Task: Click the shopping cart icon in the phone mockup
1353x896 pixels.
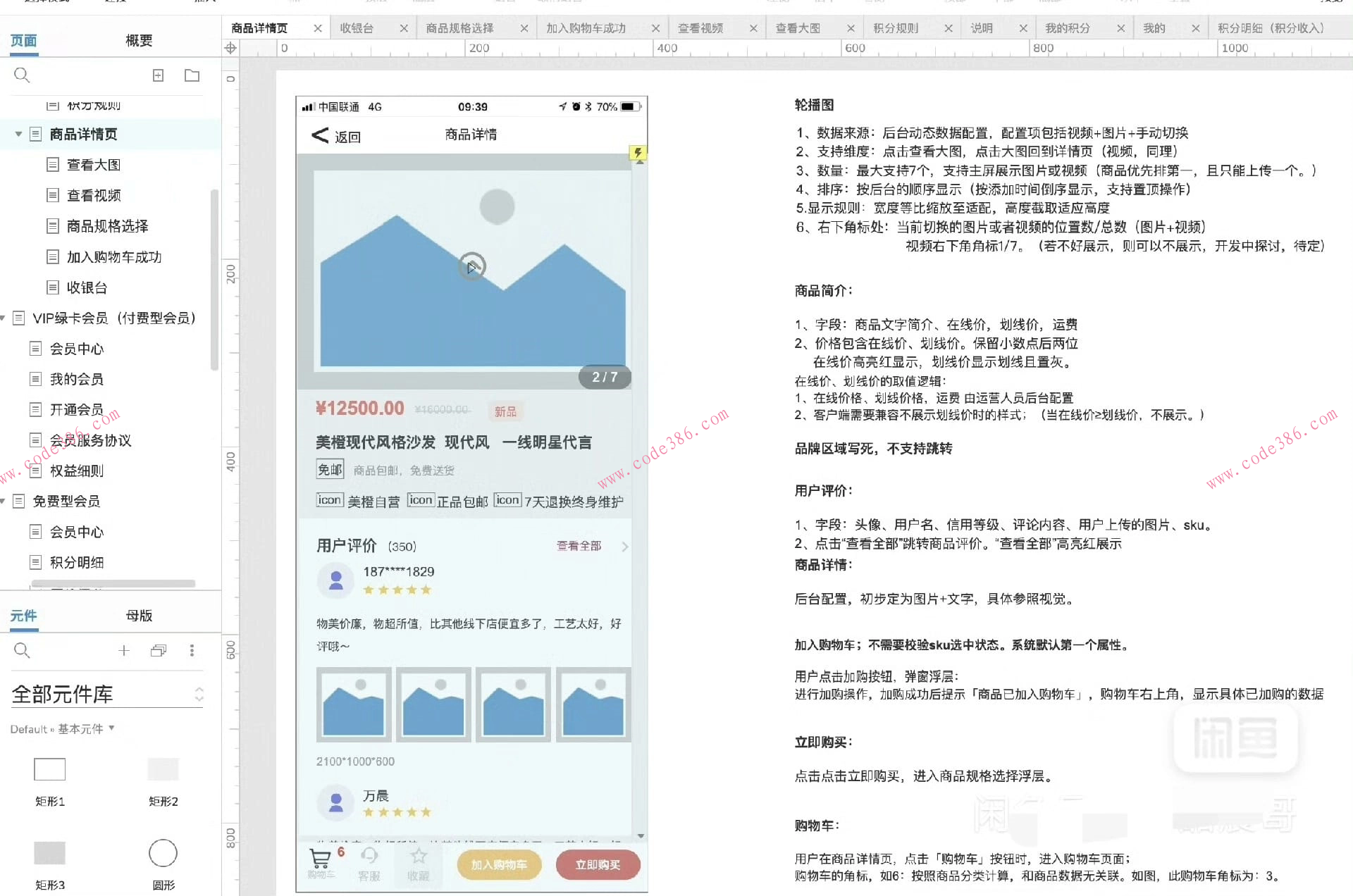Action: (321, 859)
